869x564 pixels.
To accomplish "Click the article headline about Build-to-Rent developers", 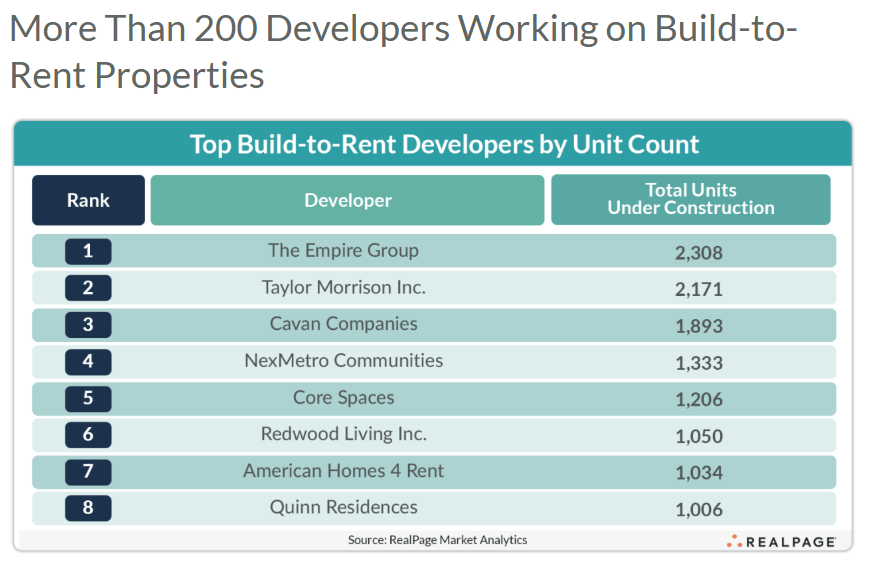I will point(403,51).
